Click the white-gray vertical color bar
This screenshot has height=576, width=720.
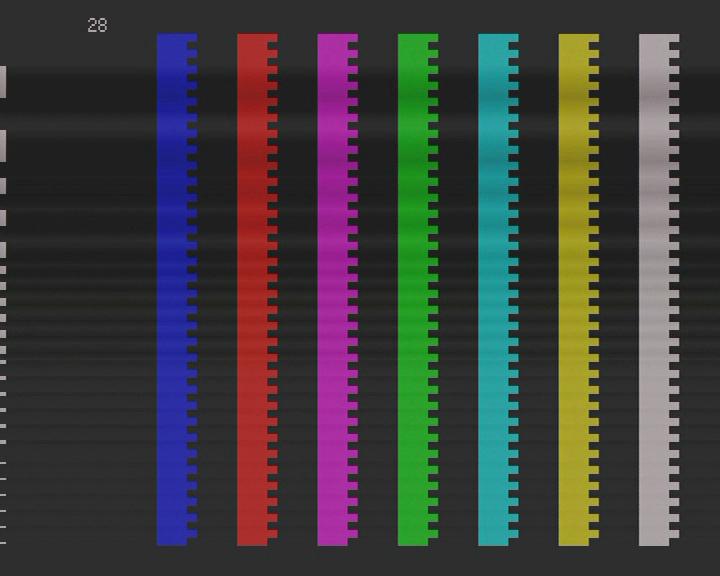pos(654,290)
